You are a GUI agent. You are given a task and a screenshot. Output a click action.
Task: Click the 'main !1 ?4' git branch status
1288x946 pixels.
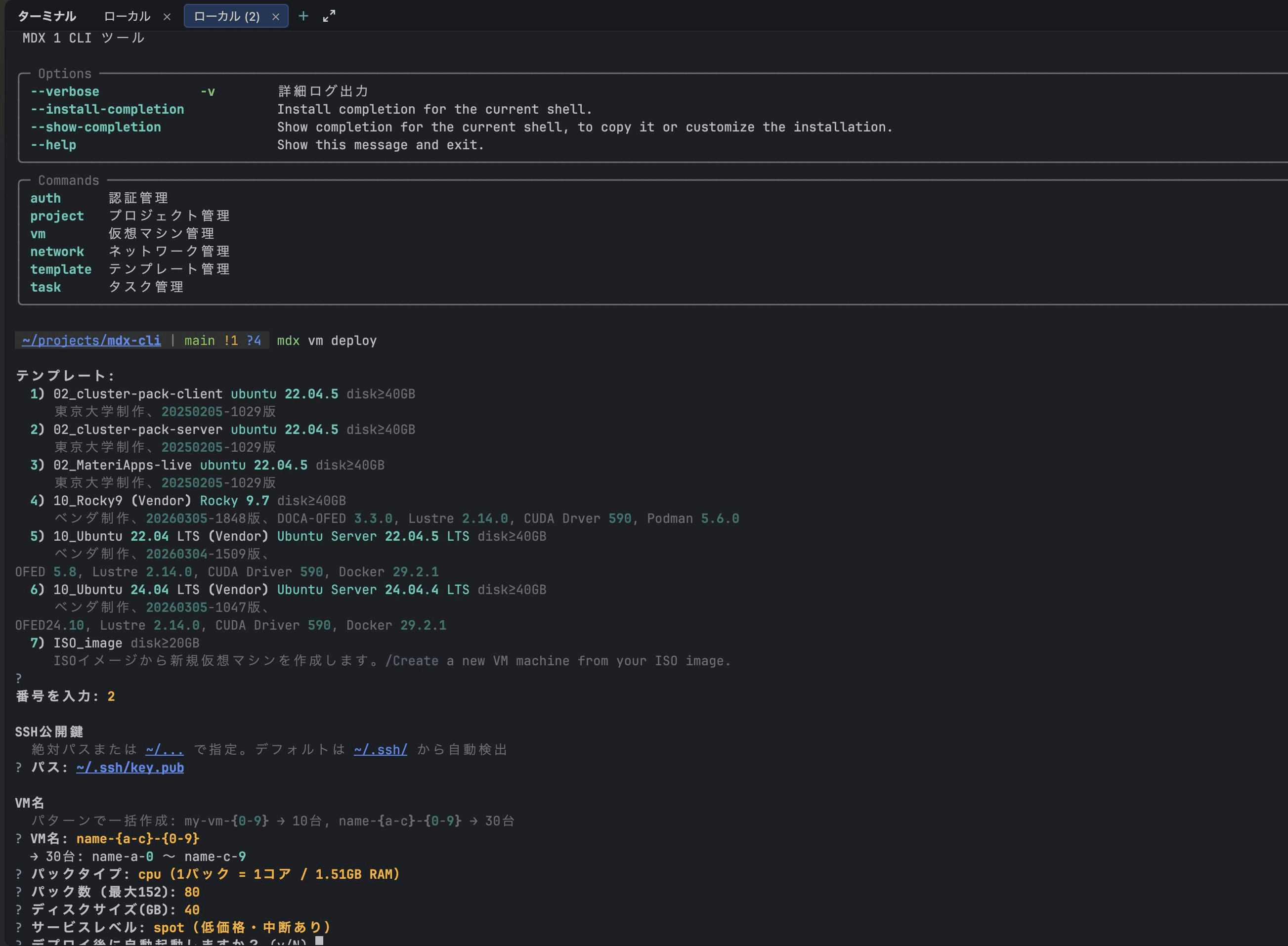223,341
